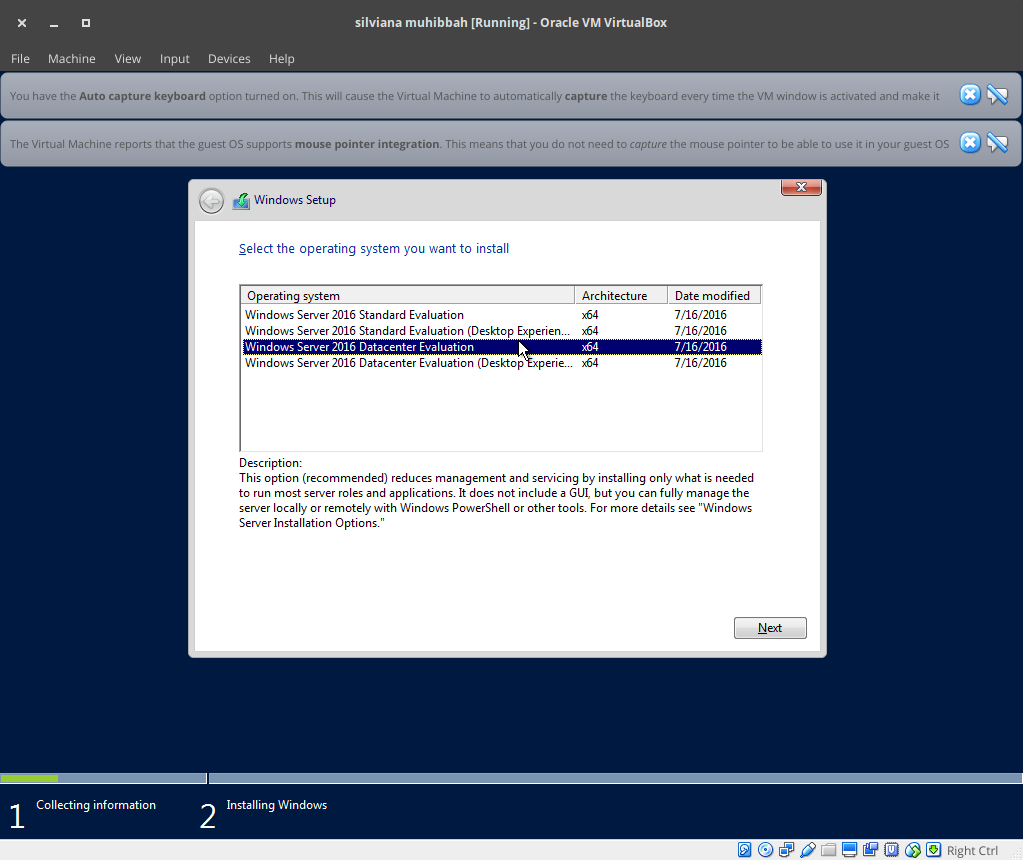
Task: Click the Next button
Action: pyautogui.click(x=769, y=627)
